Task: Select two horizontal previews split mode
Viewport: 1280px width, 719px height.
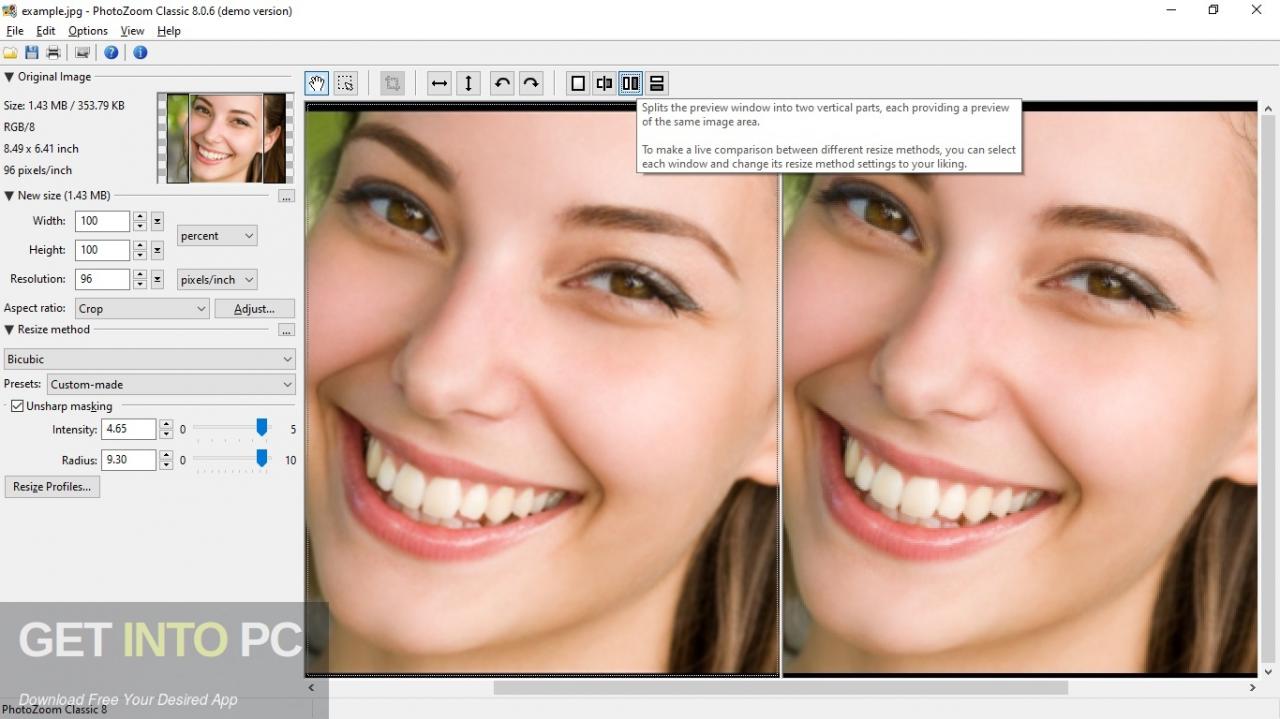Action: (657, 83)
